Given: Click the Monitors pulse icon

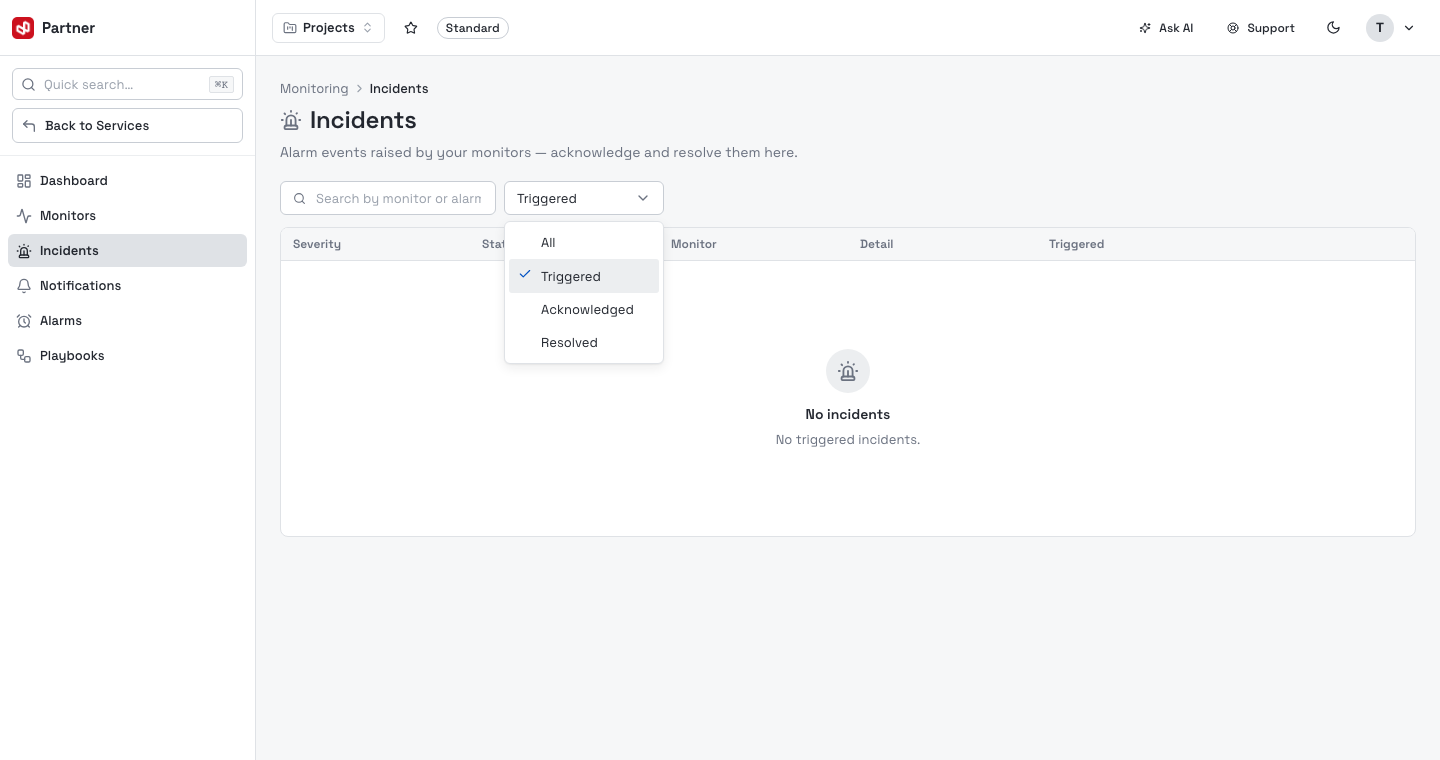Looking at the screenshot, I should 24,216.
